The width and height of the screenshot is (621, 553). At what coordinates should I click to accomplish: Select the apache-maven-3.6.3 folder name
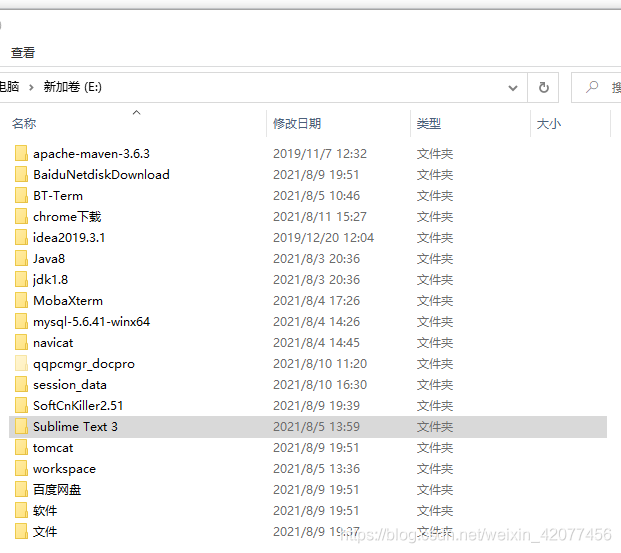[x=91, y=153]
